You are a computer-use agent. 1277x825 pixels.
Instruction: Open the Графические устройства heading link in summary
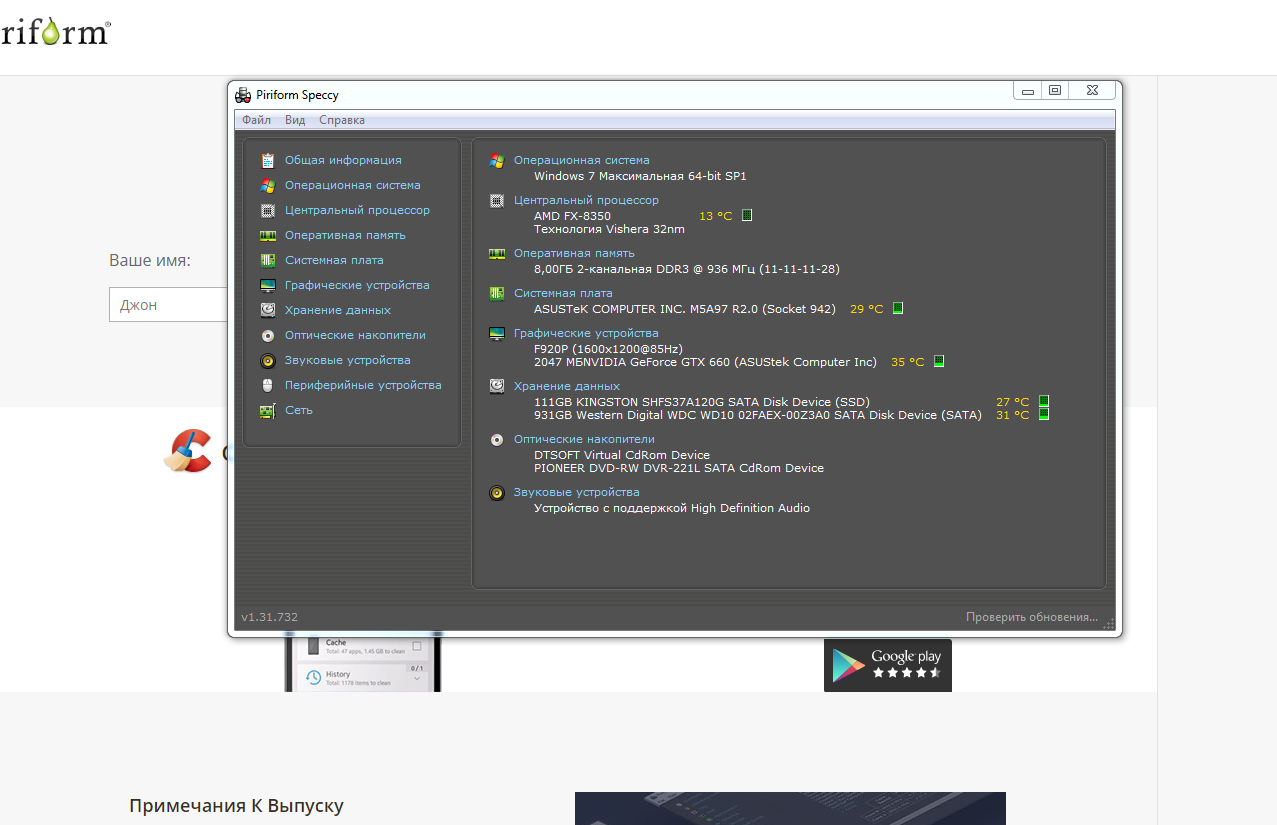click(x=586, y=333)
